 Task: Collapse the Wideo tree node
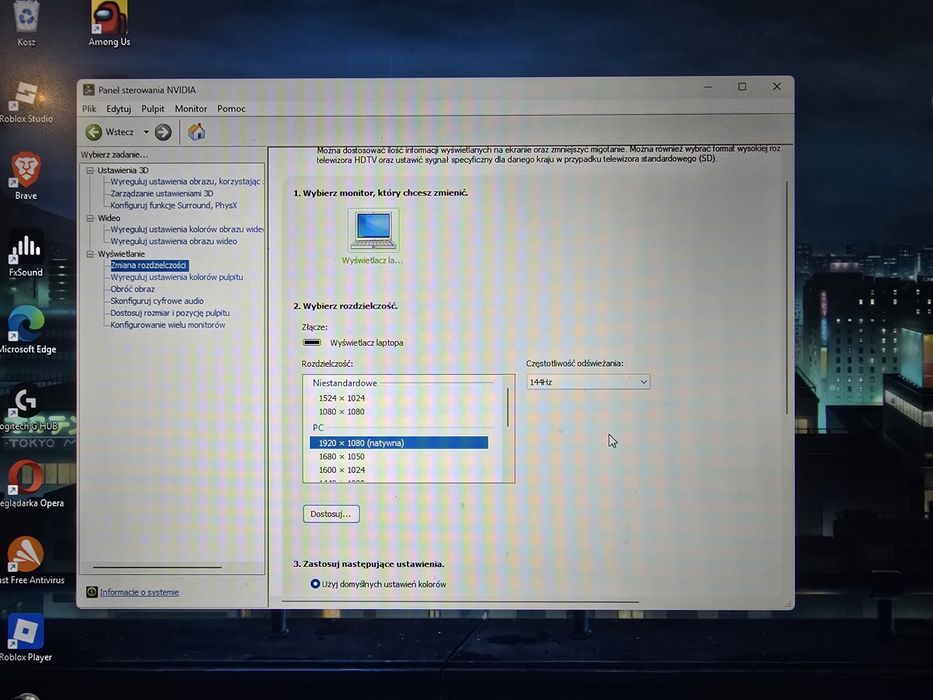pos(90,218)
